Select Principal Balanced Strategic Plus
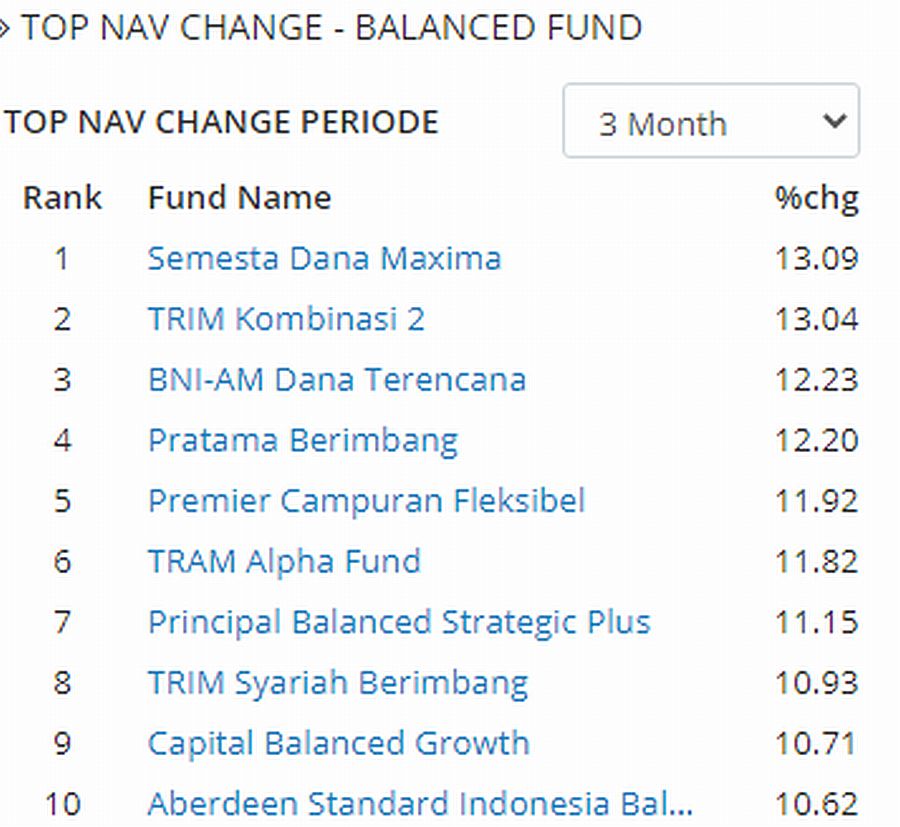 coord(399,622)
